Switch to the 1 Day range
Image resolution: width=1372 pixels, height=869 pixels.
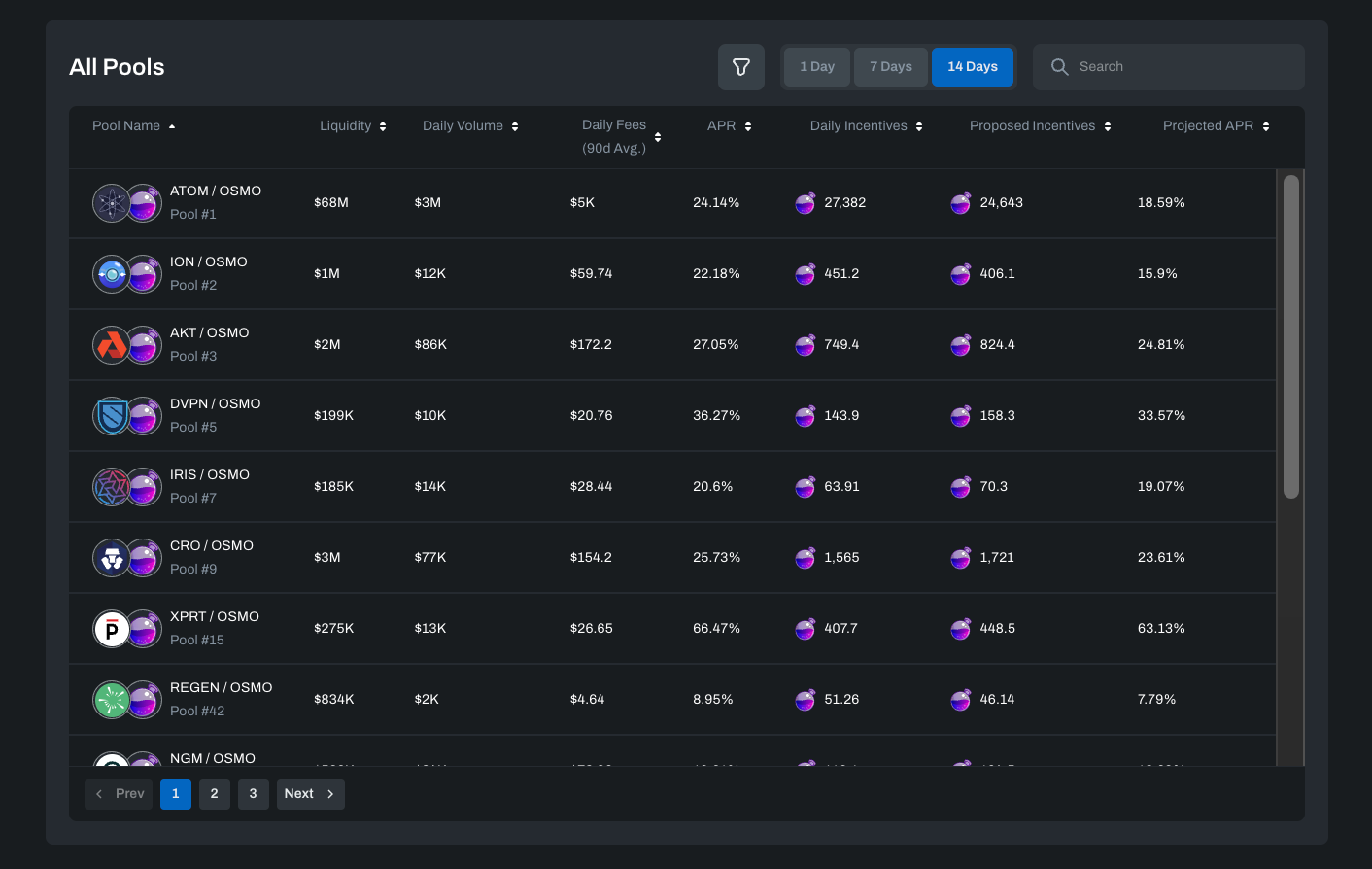817,67
